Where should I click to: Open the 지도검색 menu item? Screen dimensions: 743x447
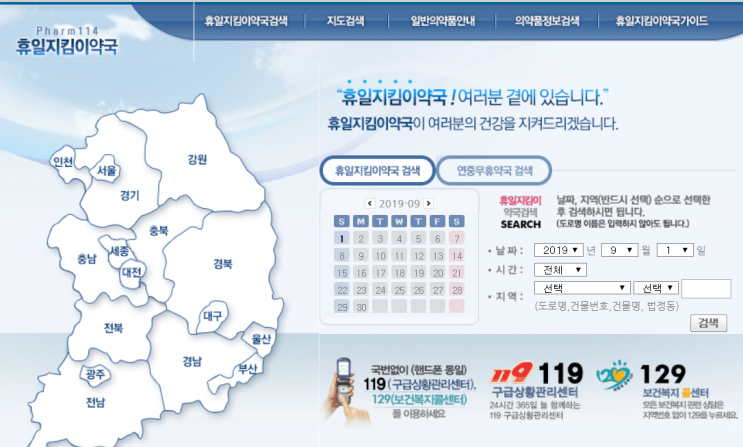point(345,21)
